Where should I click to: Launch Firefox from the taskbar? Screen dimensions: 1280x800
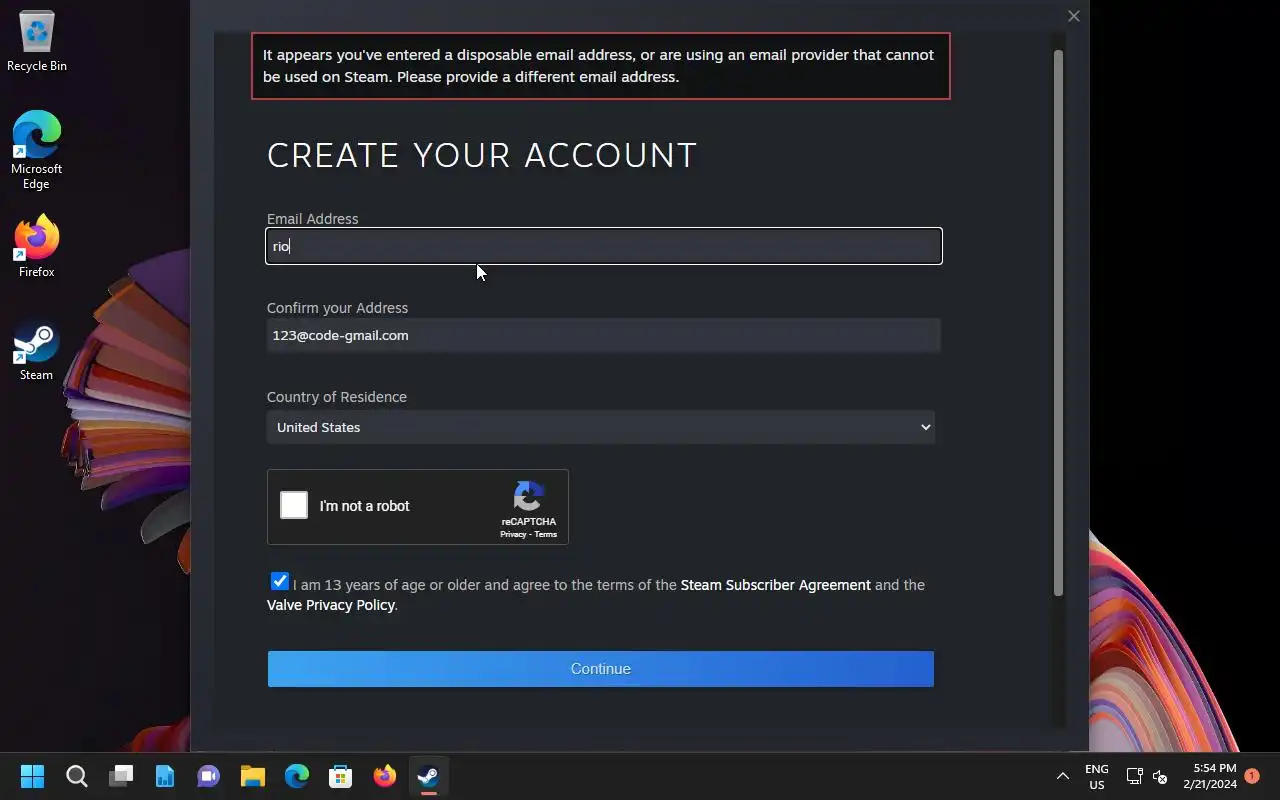click(385, 776)
